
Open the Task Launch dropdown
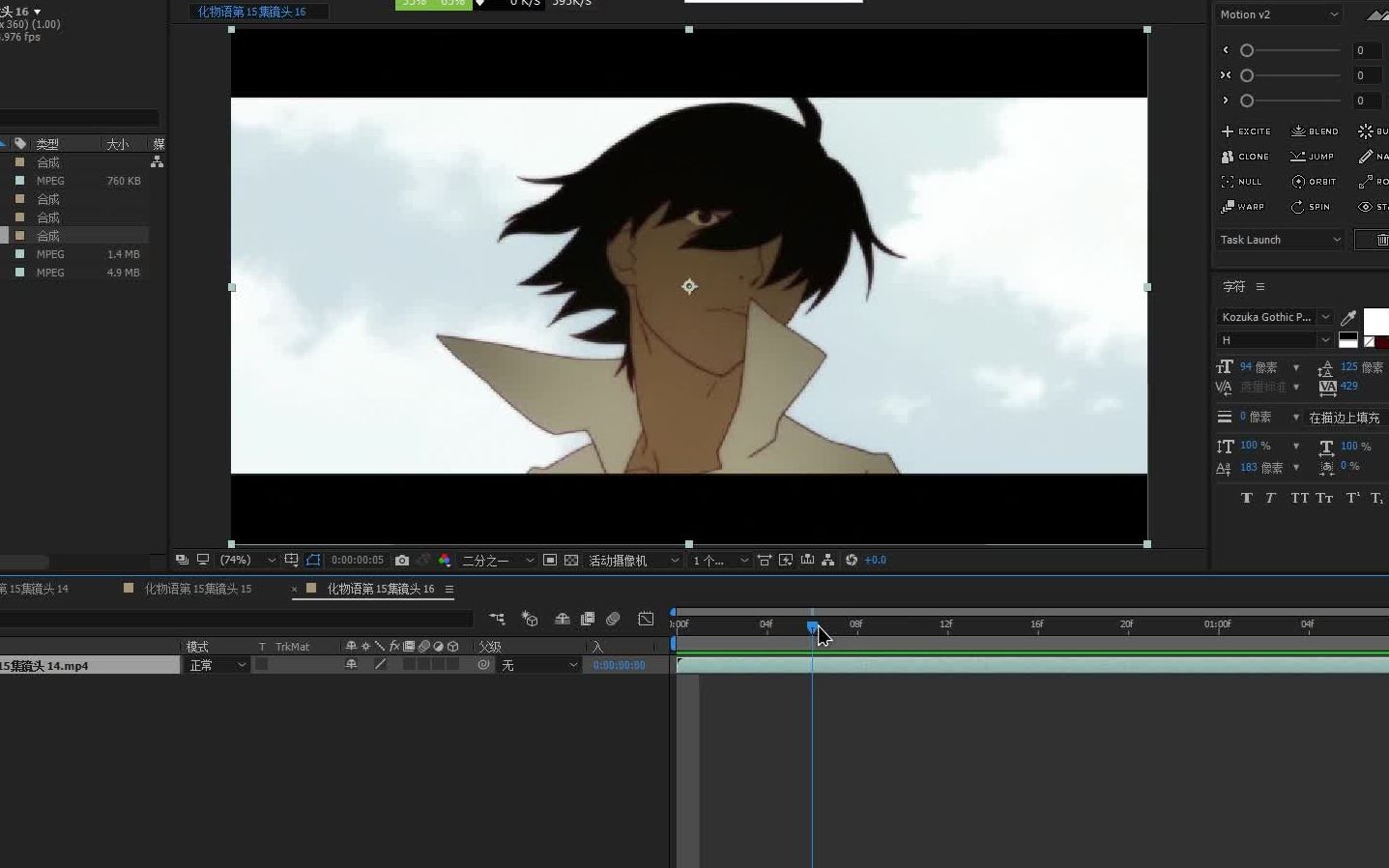coord(1280,240)
